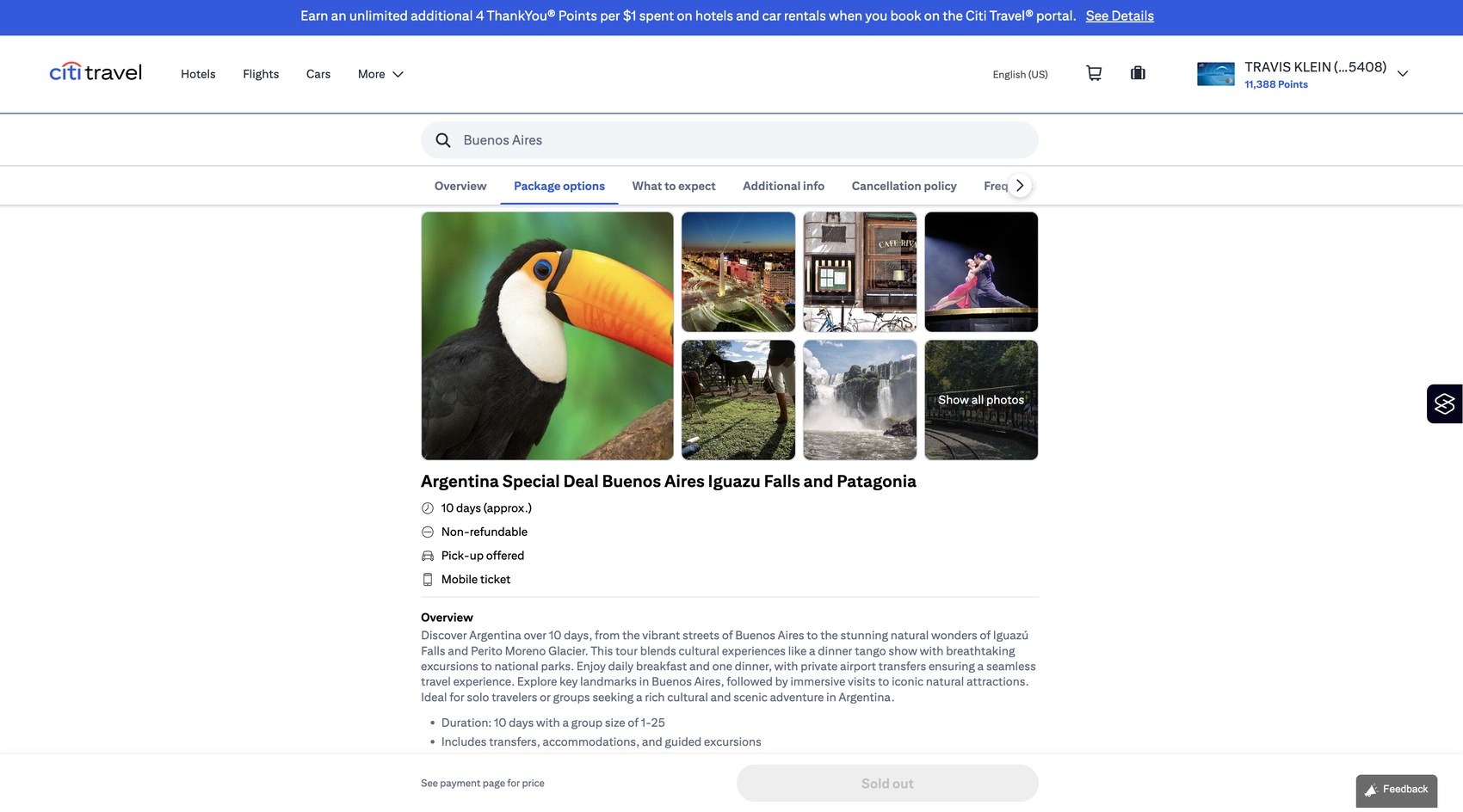This screenshot has height=812, width=1463.
Task: Click the Mobile ticket phone icon
Action: click(428, 580)
